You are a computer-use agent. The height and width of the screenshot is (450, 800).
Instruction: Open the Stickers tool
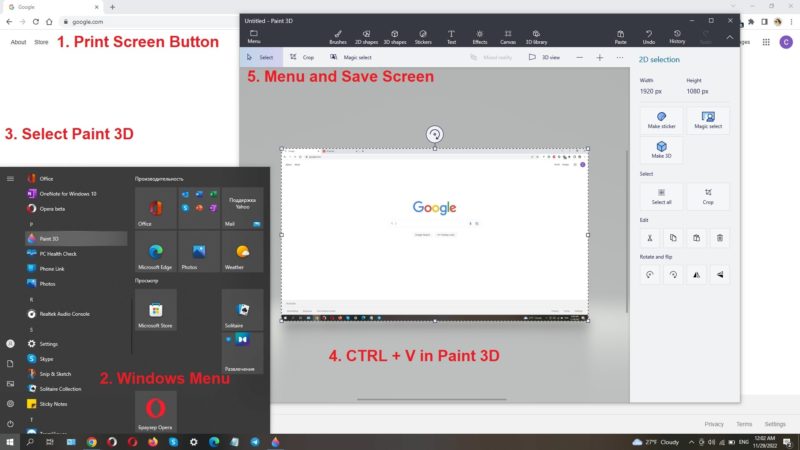(x=424, y=37)
